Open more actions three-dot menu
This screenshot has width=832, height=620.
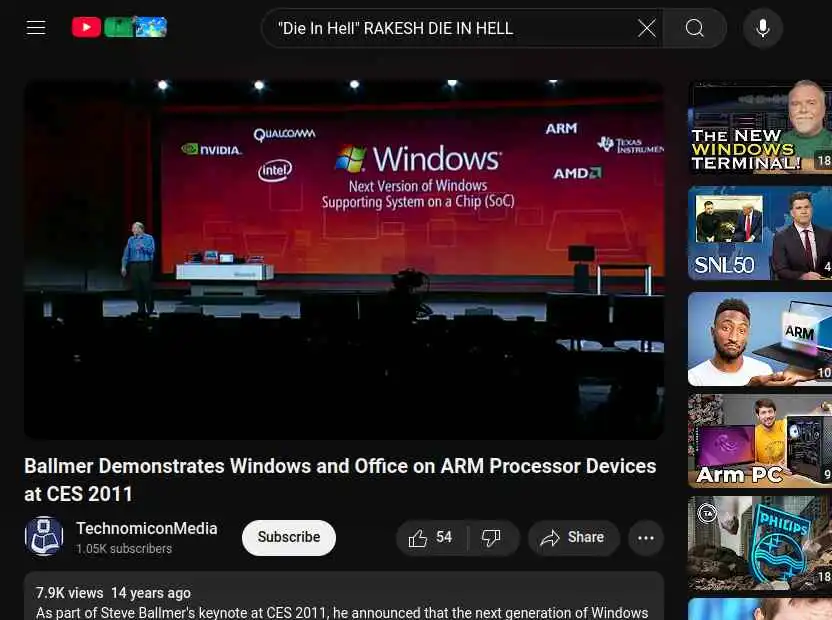pos(646,538)
